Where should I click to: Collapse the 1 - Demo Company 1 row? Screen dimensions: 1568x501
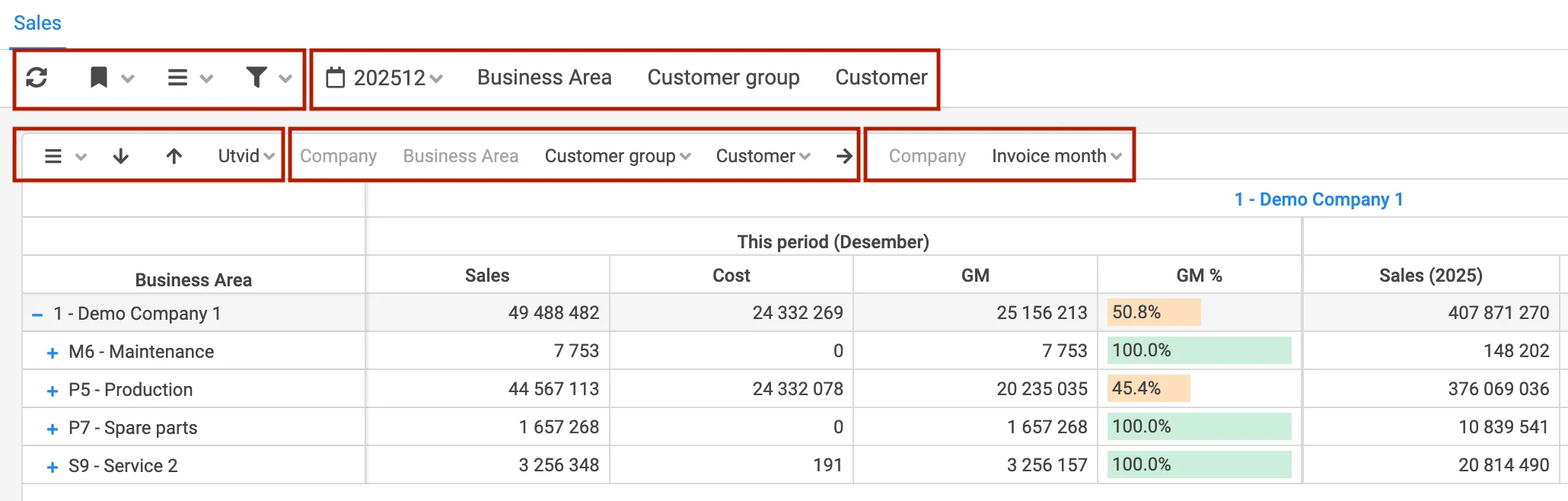coord(37,314)
